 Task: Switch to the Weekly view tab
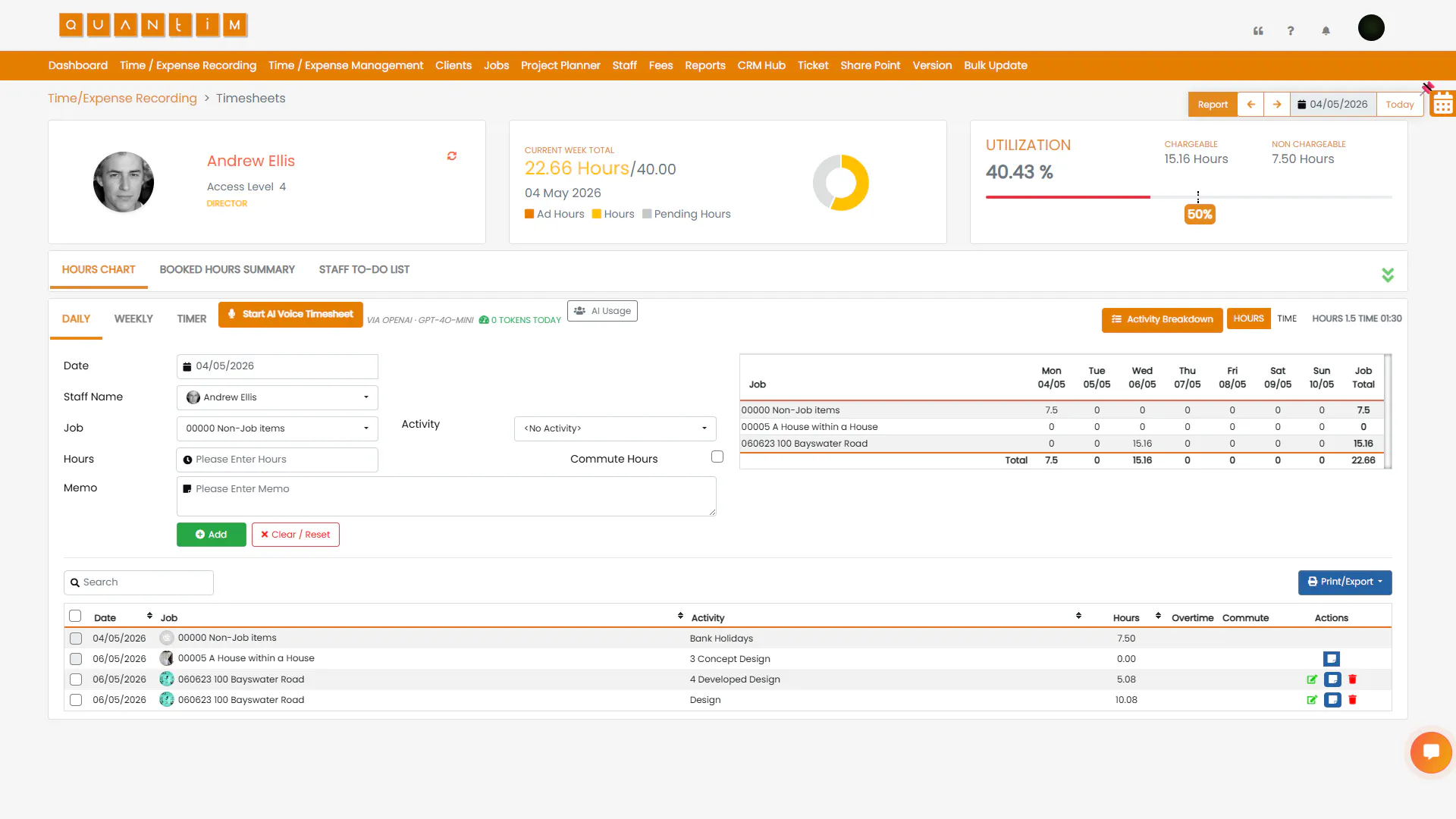coord(133,319)
